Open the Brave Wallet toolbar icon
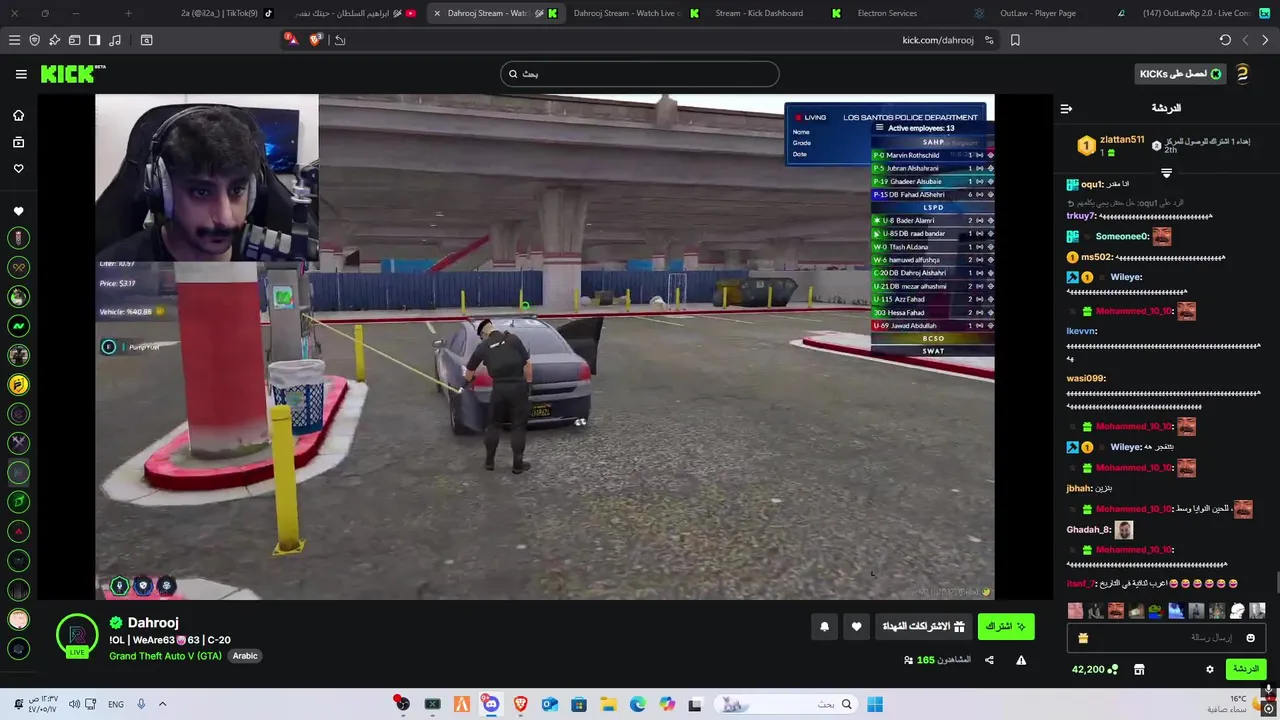Image resolution: width=1280 pixels, height=720 pixels. coord(74,40)
